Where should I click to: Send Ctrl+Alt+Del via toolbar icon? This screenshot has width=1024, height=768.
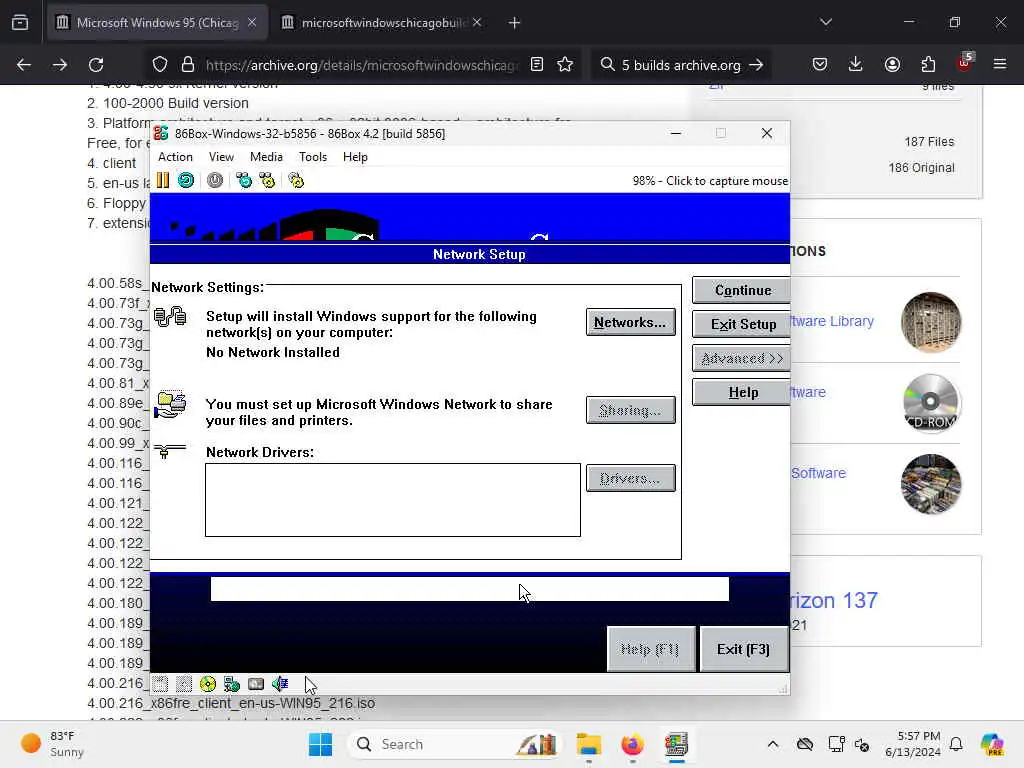(244, 180)
